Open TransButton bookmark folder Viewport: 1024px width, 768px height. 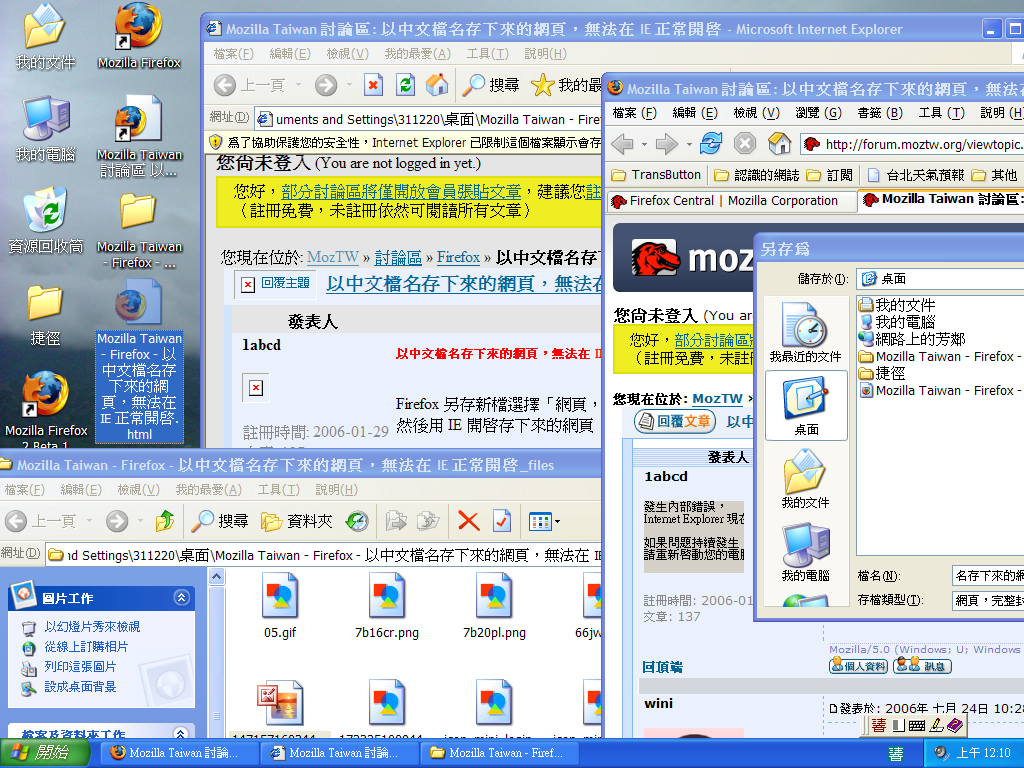(x=656, y=175)
